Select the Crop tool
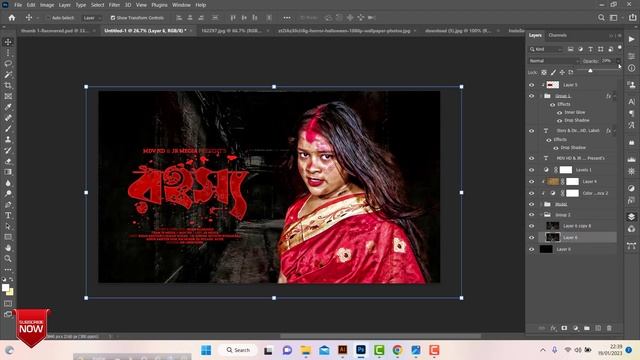 [8, 85]
